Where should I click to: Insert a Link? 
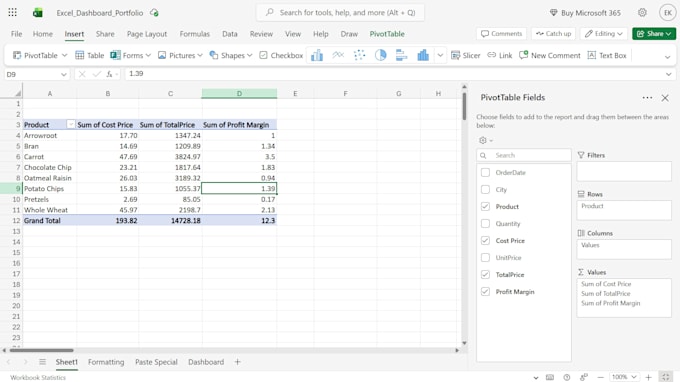[500, 55]
